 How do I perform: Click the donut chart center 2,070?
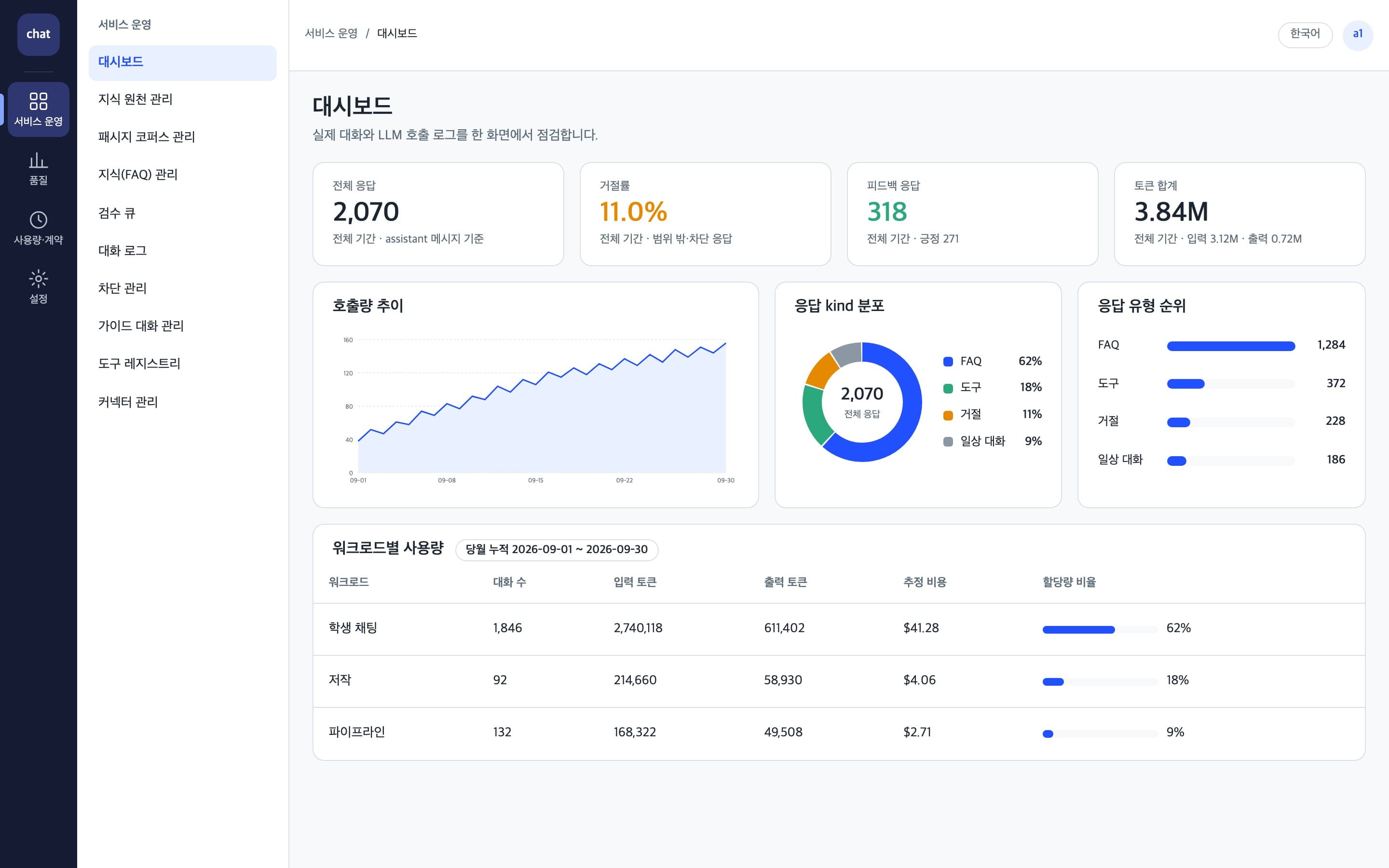point(861,394)
